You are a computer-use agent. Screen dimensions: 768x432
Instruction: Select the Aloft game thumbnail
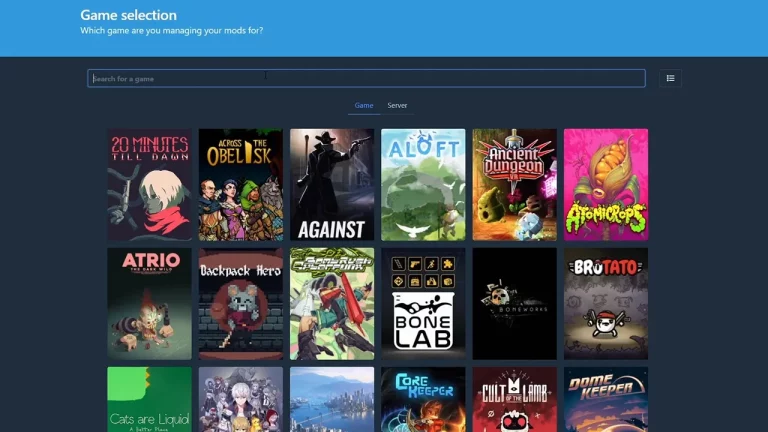pyautogui.click(x=423, y=184)
